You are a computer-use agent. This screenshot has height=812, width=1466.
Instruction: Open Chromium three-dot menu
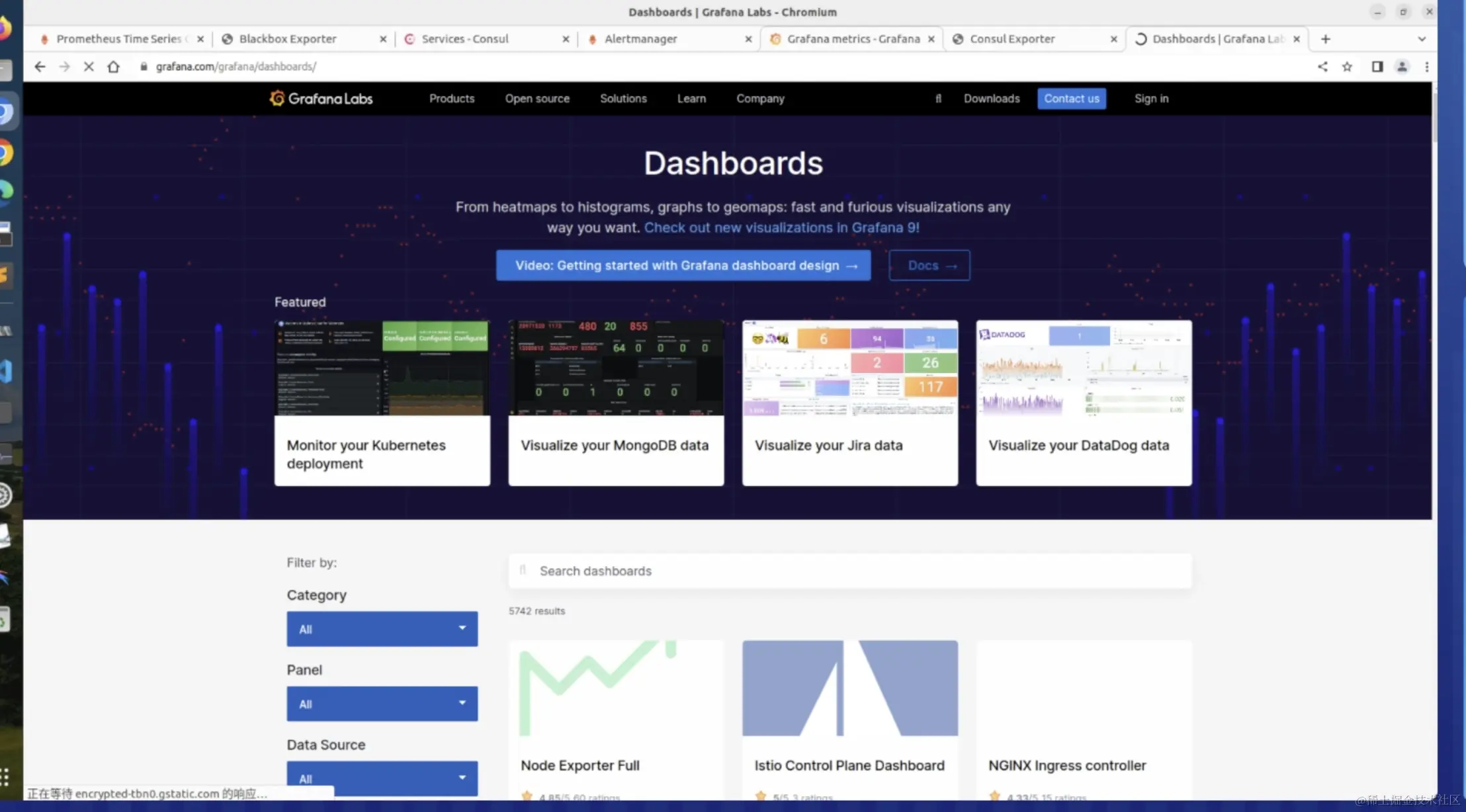tap(1427, 67)
